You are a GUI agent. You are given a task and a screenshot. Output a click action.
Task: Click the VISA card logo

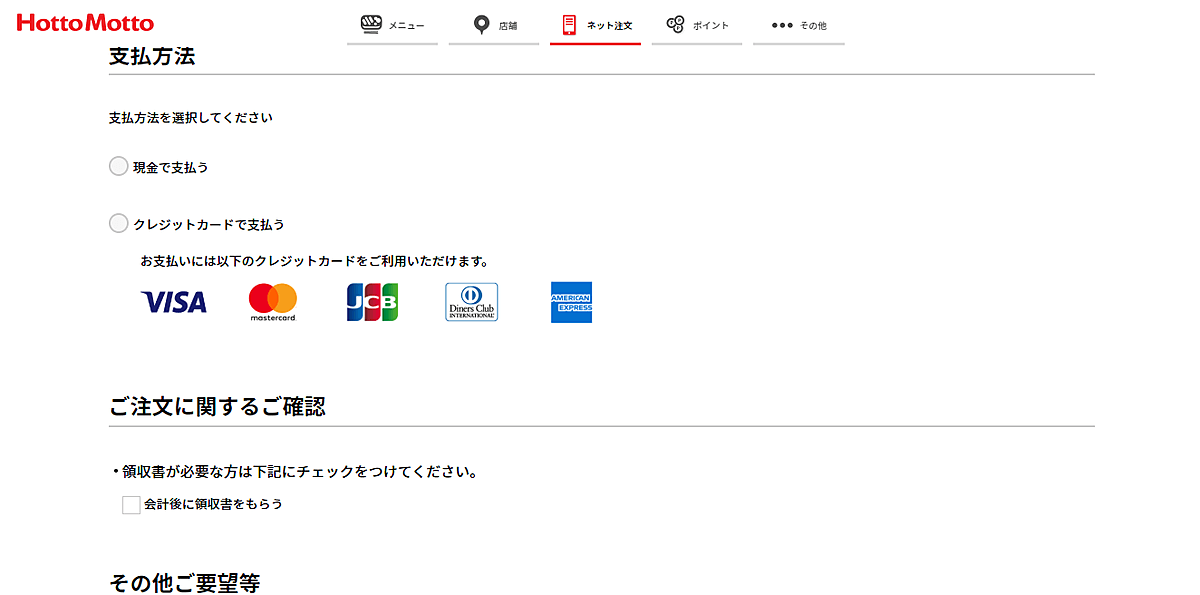[x=174, y=302]
